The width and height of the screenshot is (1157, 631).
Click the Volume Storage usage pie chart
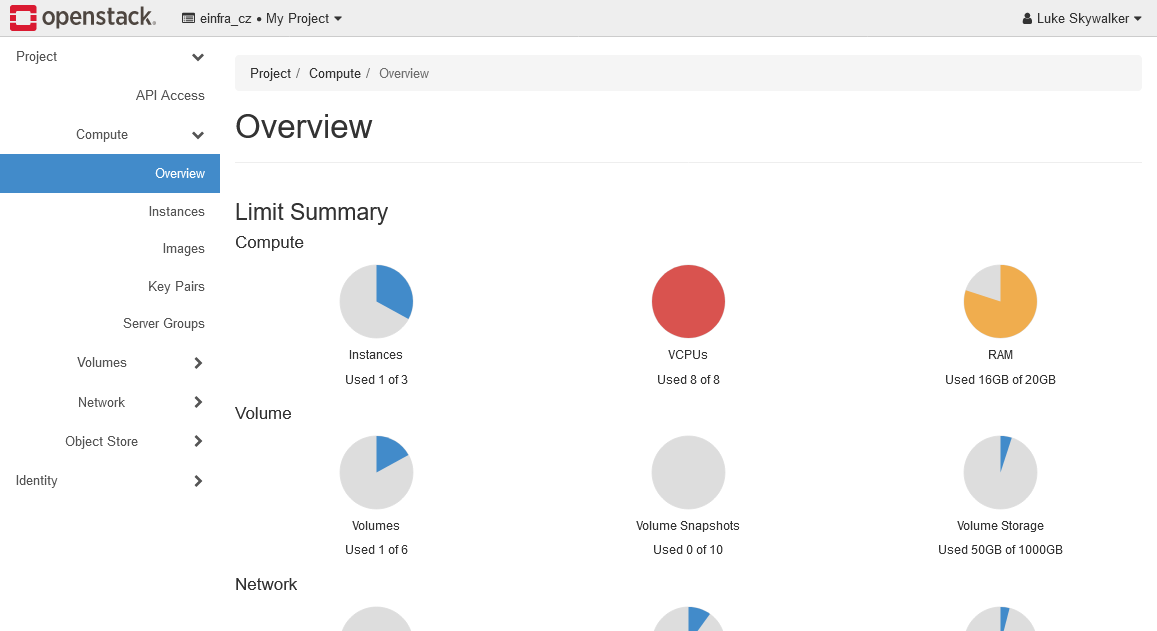(x=1000, y=471)
